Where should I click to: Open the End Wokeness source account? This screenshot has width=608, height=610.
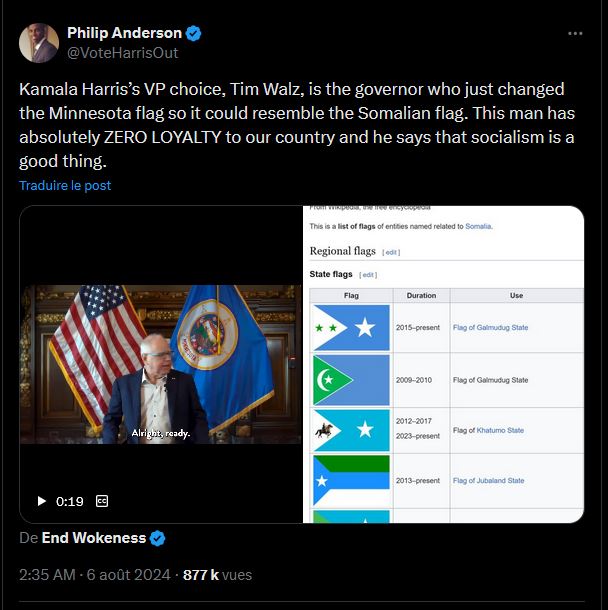[x=94, y=538]
